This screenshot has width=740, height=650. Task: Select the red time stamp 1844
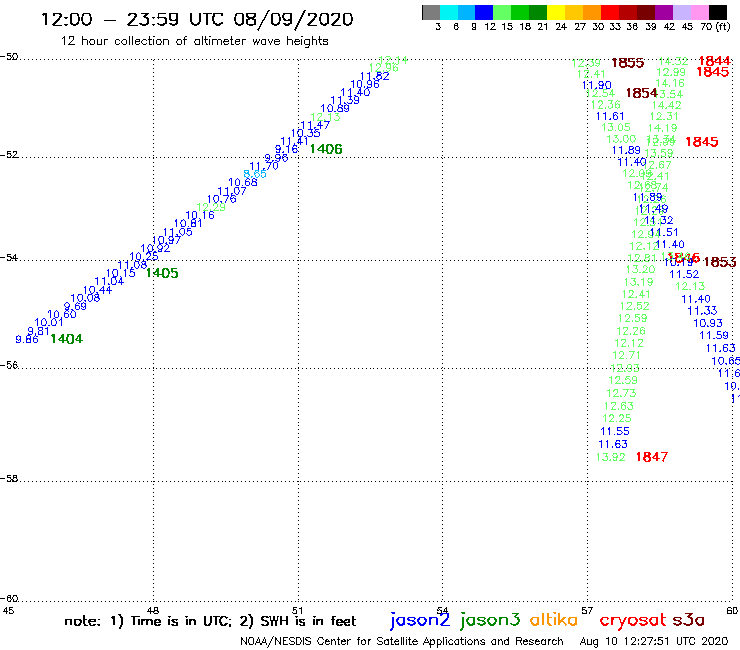click(715, 60)
